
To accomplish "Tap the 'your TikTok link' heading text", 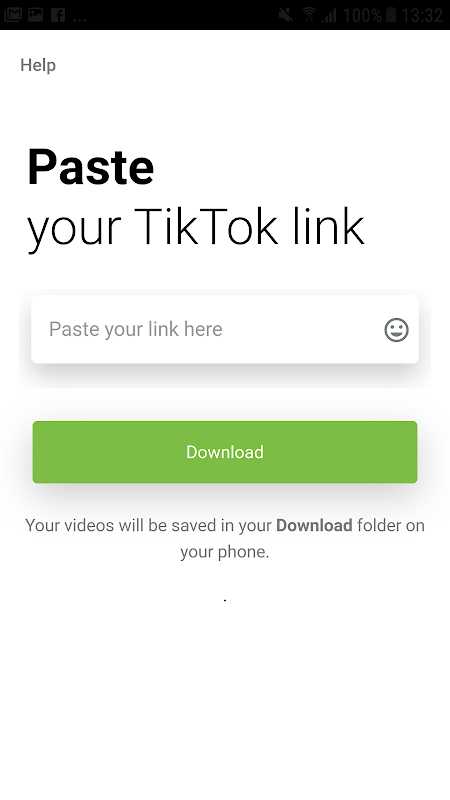I will [x=196, y=228].
